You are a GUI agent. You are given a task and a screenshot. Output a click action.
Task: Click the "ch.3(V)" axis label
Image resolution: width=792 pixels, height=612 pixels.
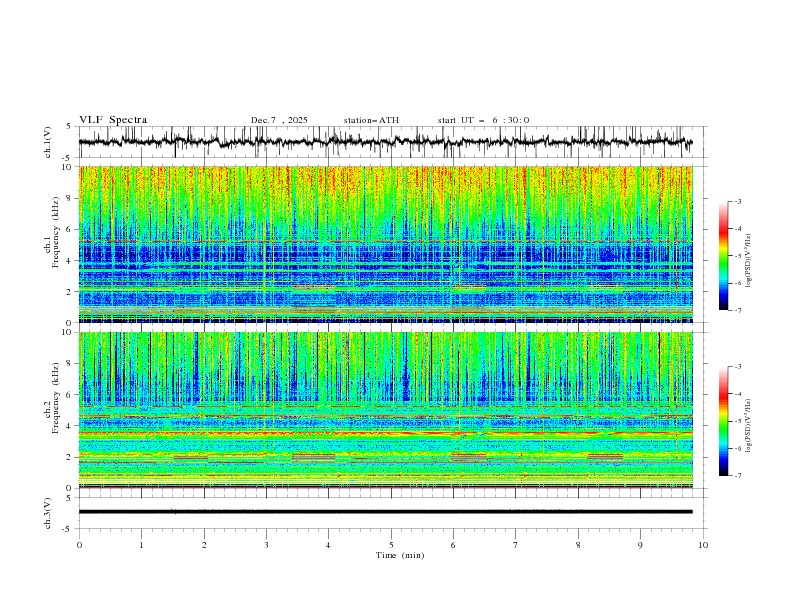(48, 513)
